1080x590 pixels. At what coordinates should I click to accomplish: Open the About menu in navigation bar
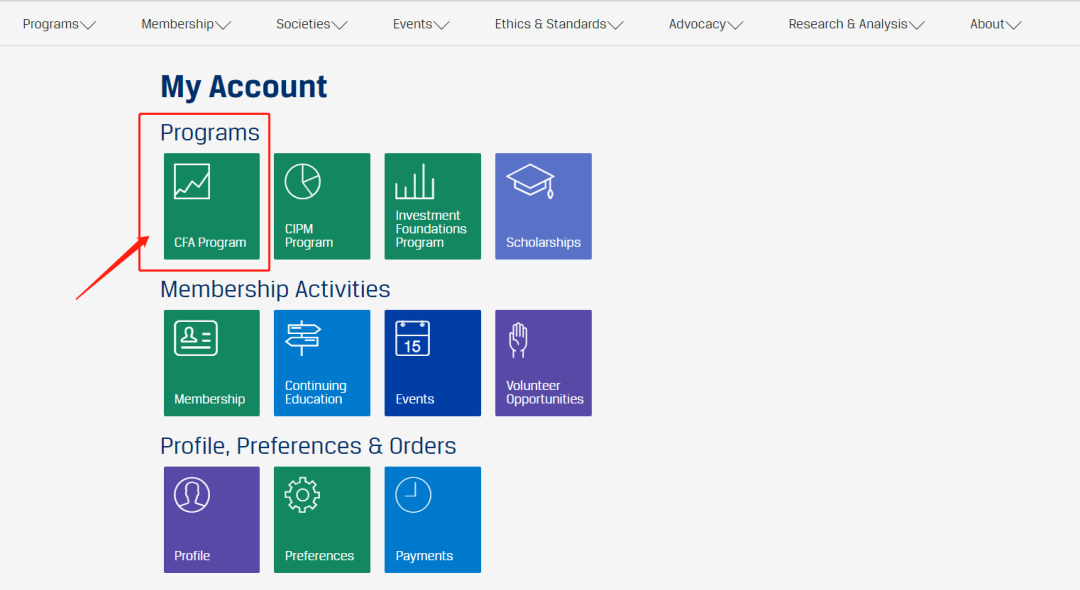(995, 24)
